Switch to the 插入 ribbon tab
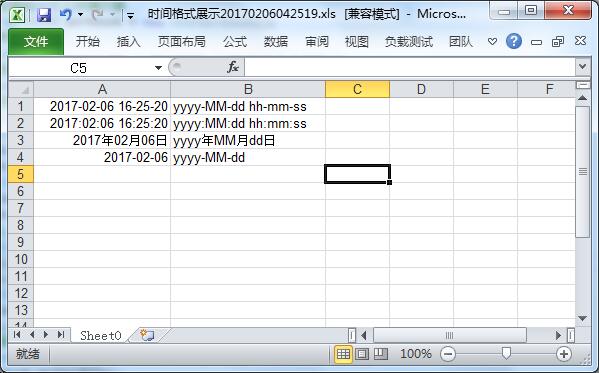The width and height of the screenshot is (599, 373). tap(128, 41)
